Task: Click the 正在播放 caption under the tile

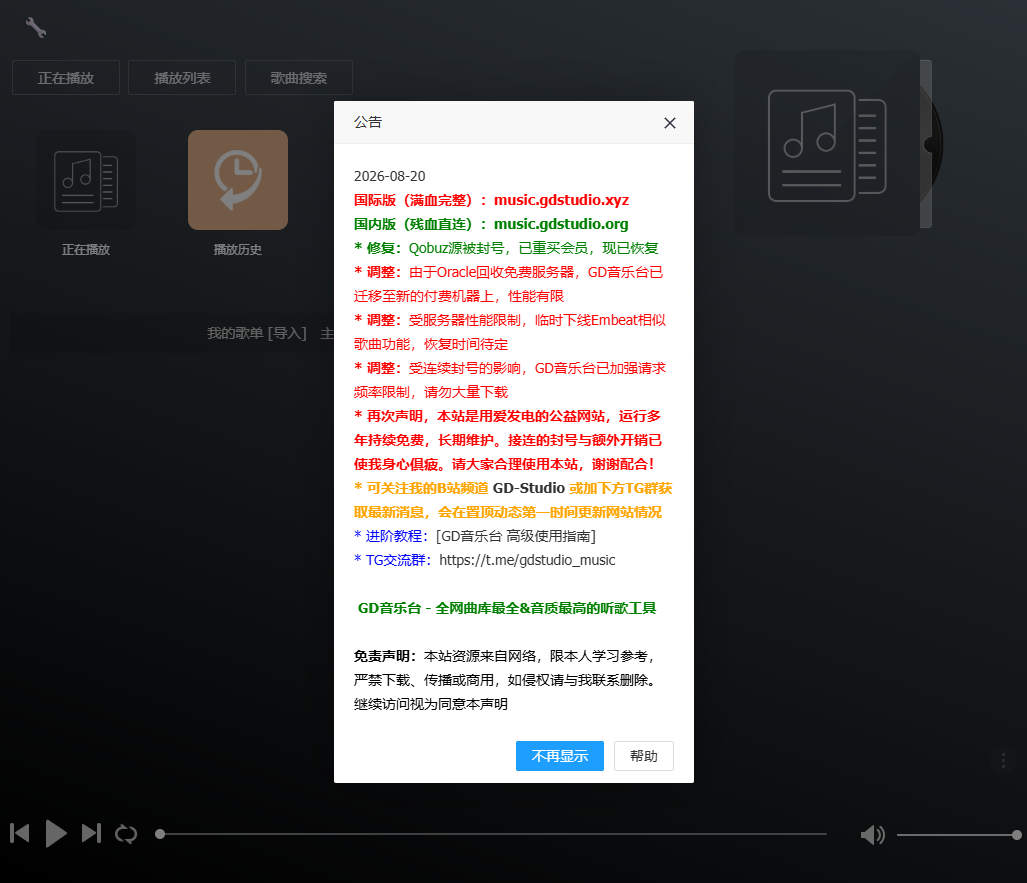Action: point(86,250)
